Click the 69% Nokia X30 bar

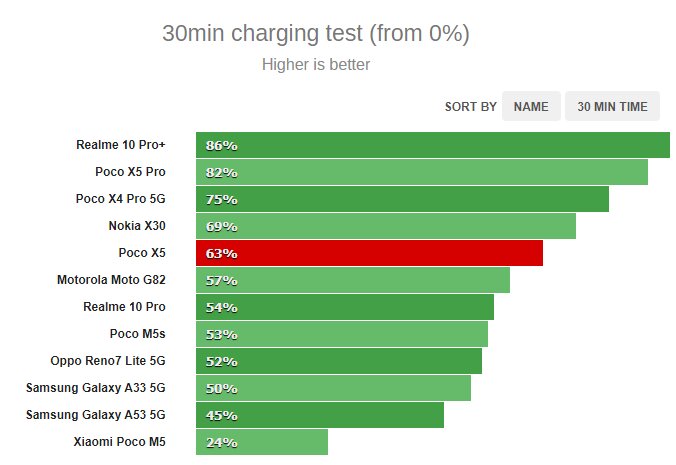(x=385, y=226)
